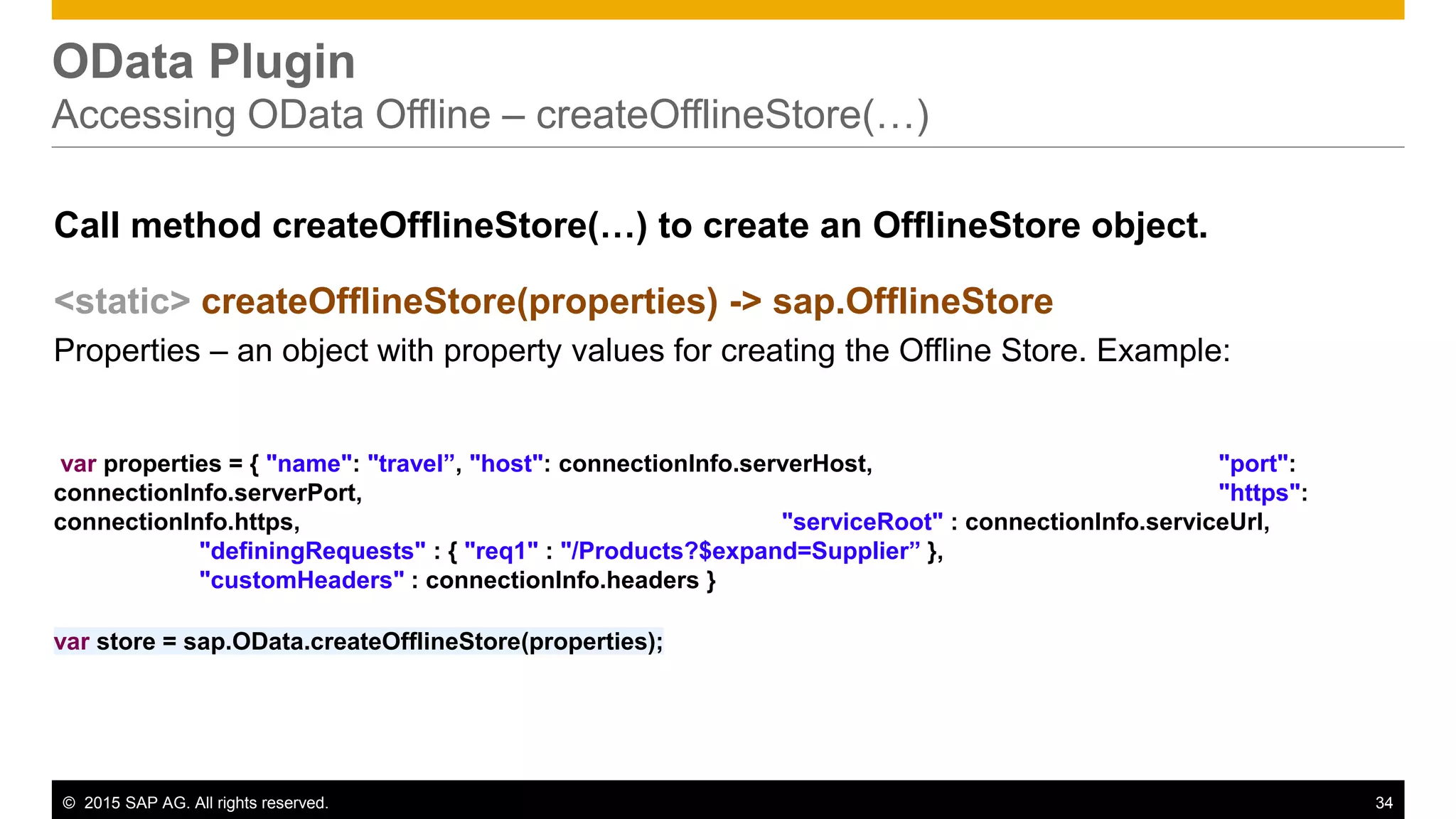Click "connectionInfo.serviceUrl," in the code
This screenshot has height=819, width=1456.
(1118, 522)
